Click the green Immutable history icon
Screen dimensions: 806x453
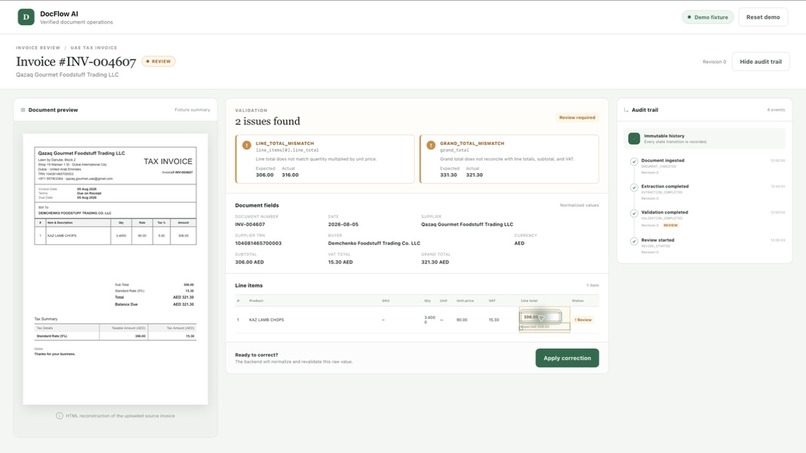tap(634, 138)
